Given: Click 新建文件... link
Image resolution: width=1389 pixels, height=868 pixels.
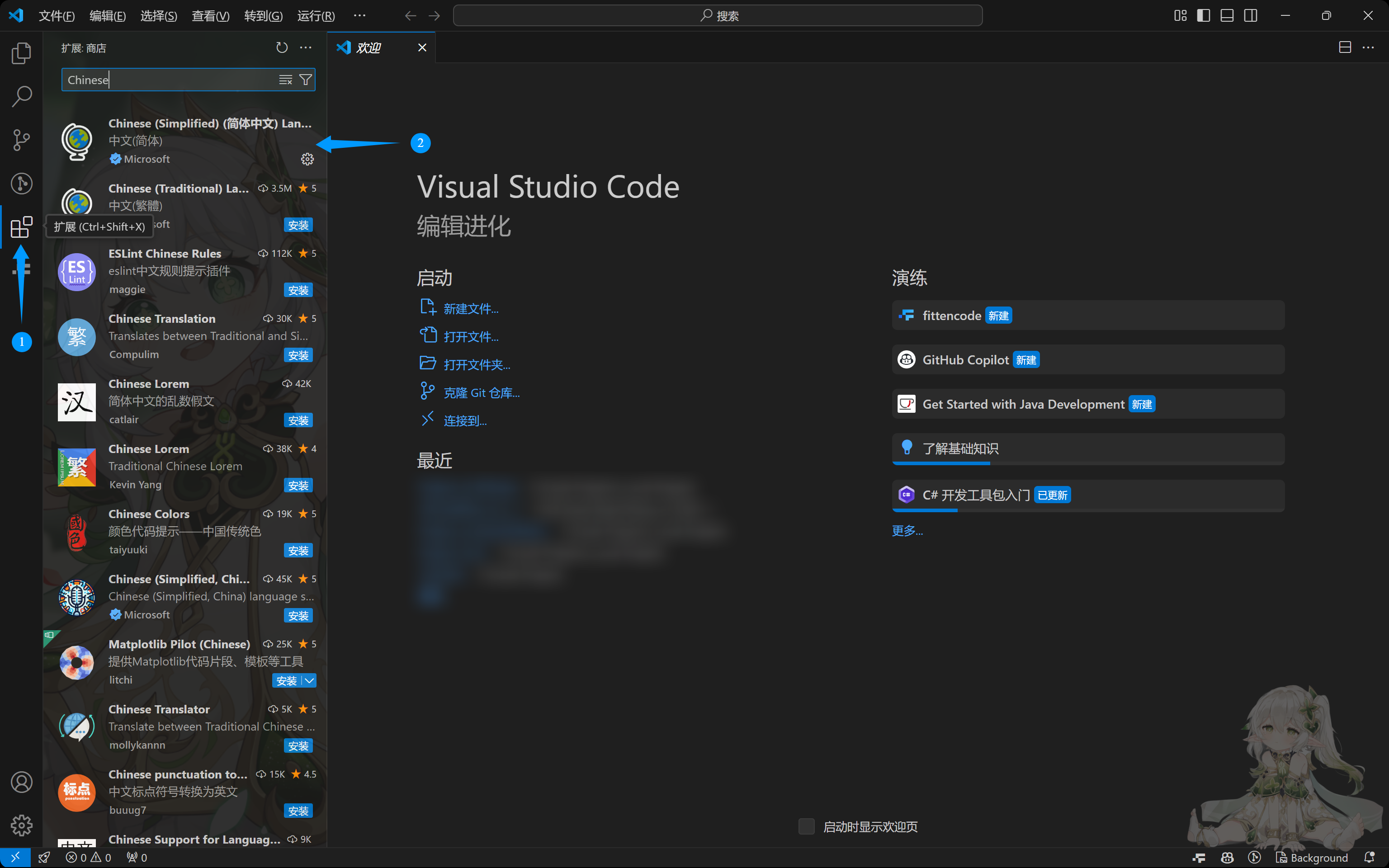Looking at the screenshot, I should click(471, 309).
